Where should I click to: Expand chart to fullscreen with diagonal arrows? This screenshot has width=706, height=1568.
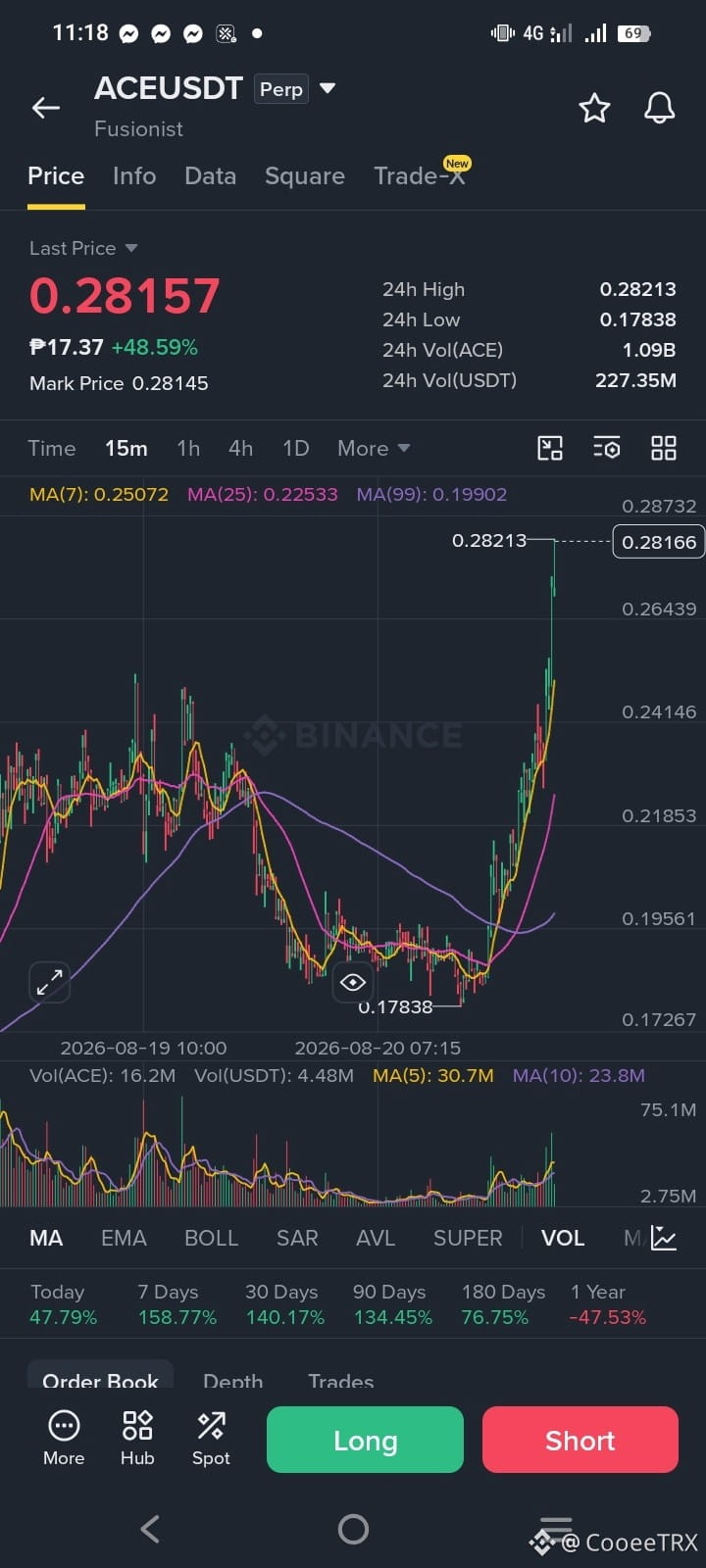pyautogui.click(x=49, y=982)
